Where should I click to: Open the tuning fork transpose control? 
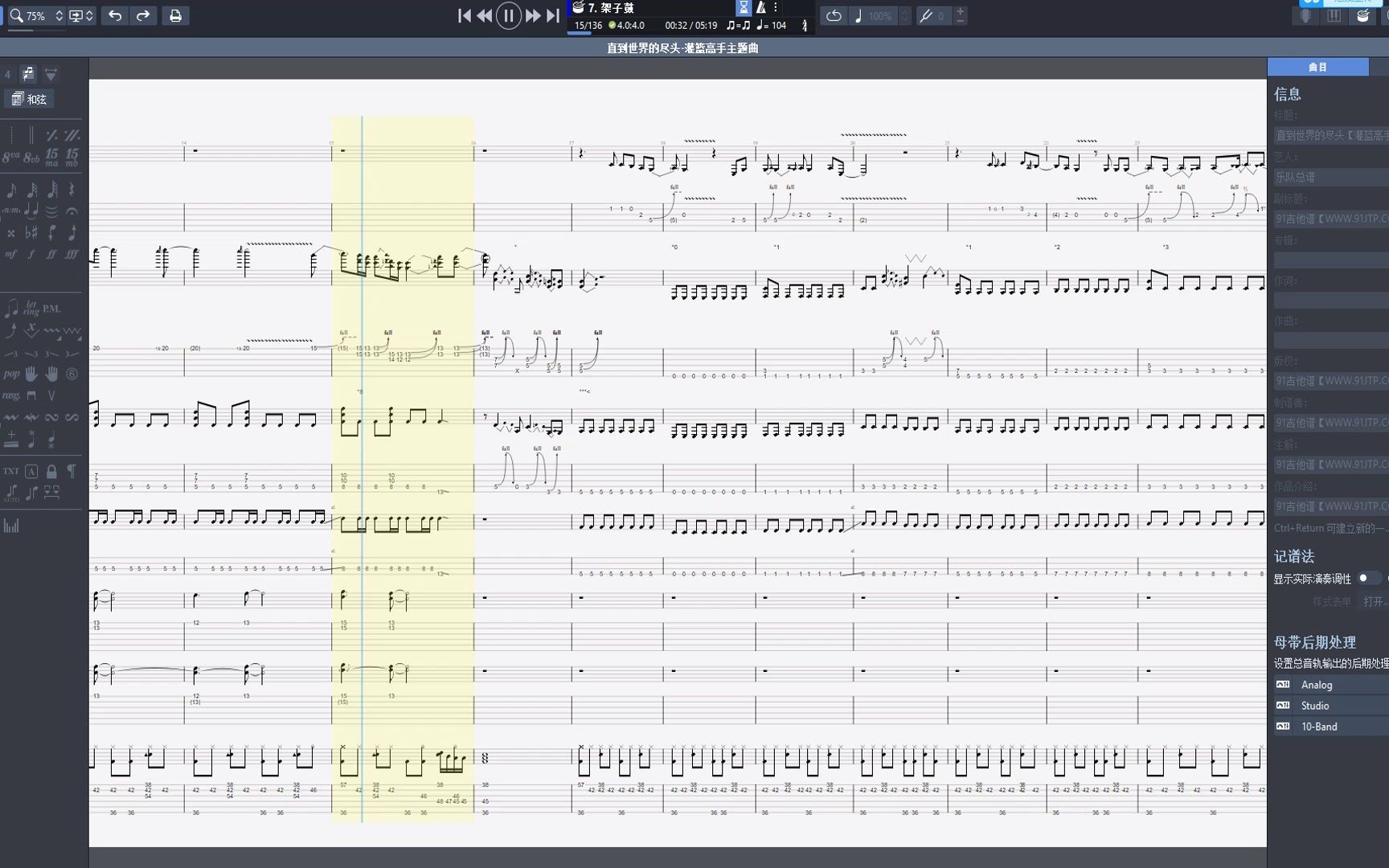926,15
